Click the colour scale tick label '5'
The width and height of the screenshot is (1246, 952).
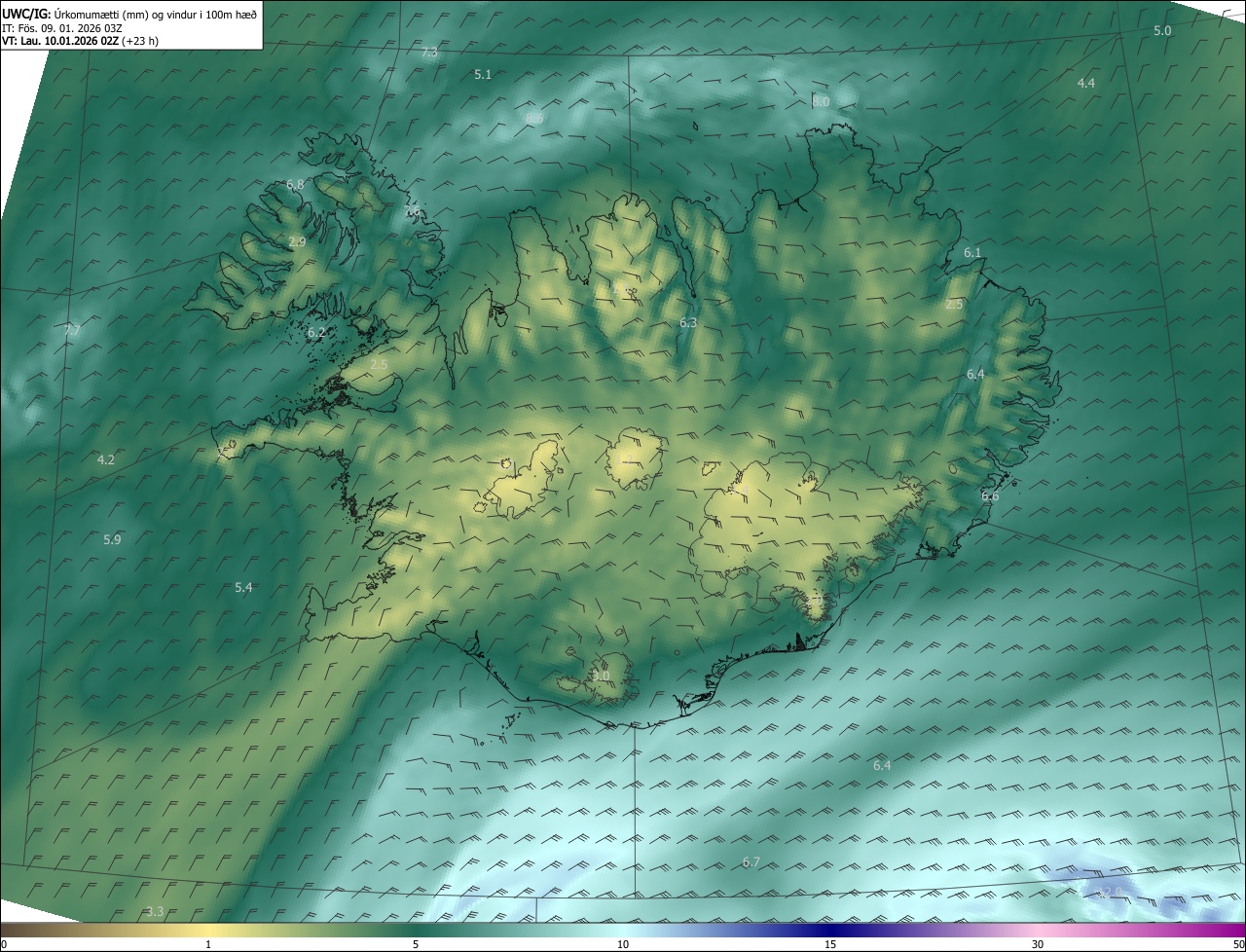[416, 945]
